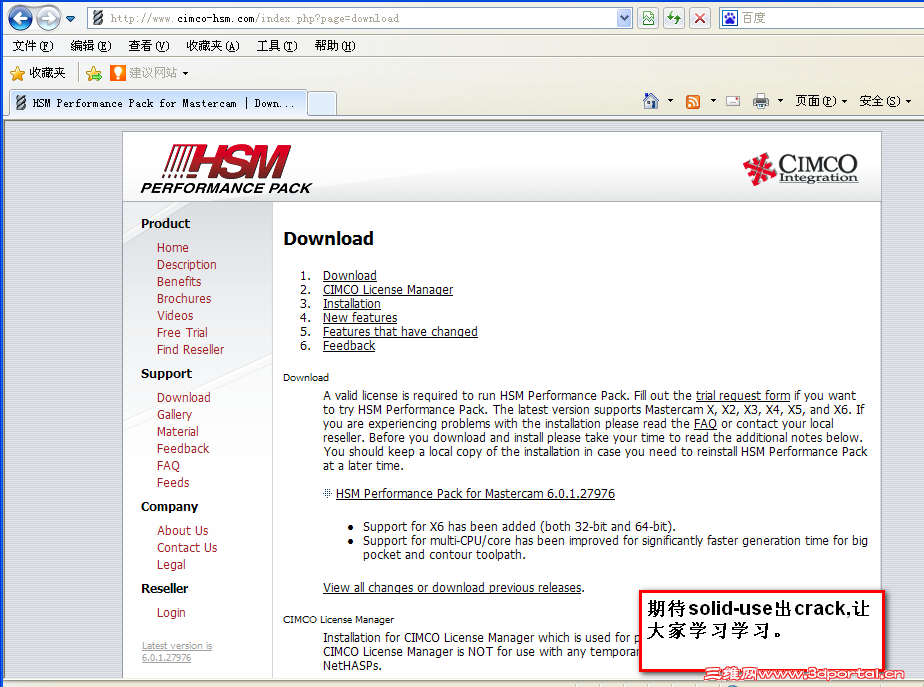Click the printer icon
This screenshot has width=924, height=687.
pyautogui.click(x=761, y=101)
